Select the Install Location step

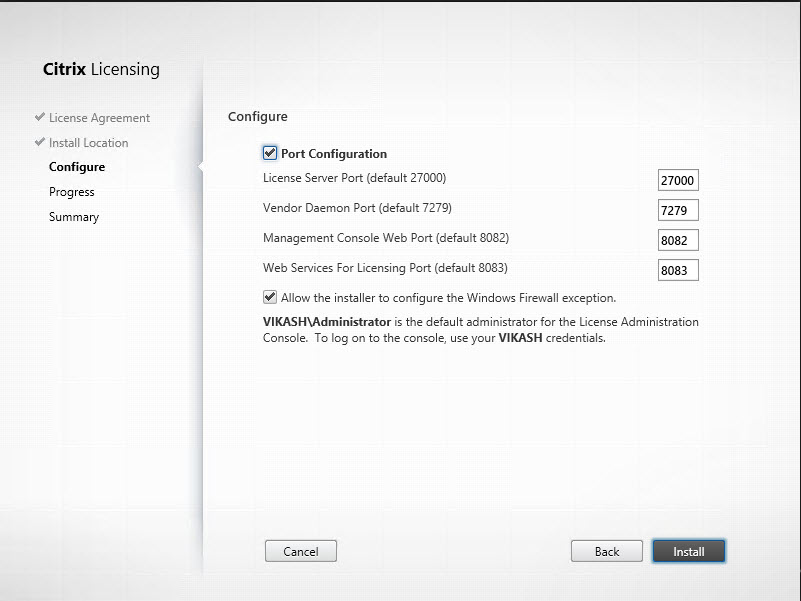click(88, 143)
